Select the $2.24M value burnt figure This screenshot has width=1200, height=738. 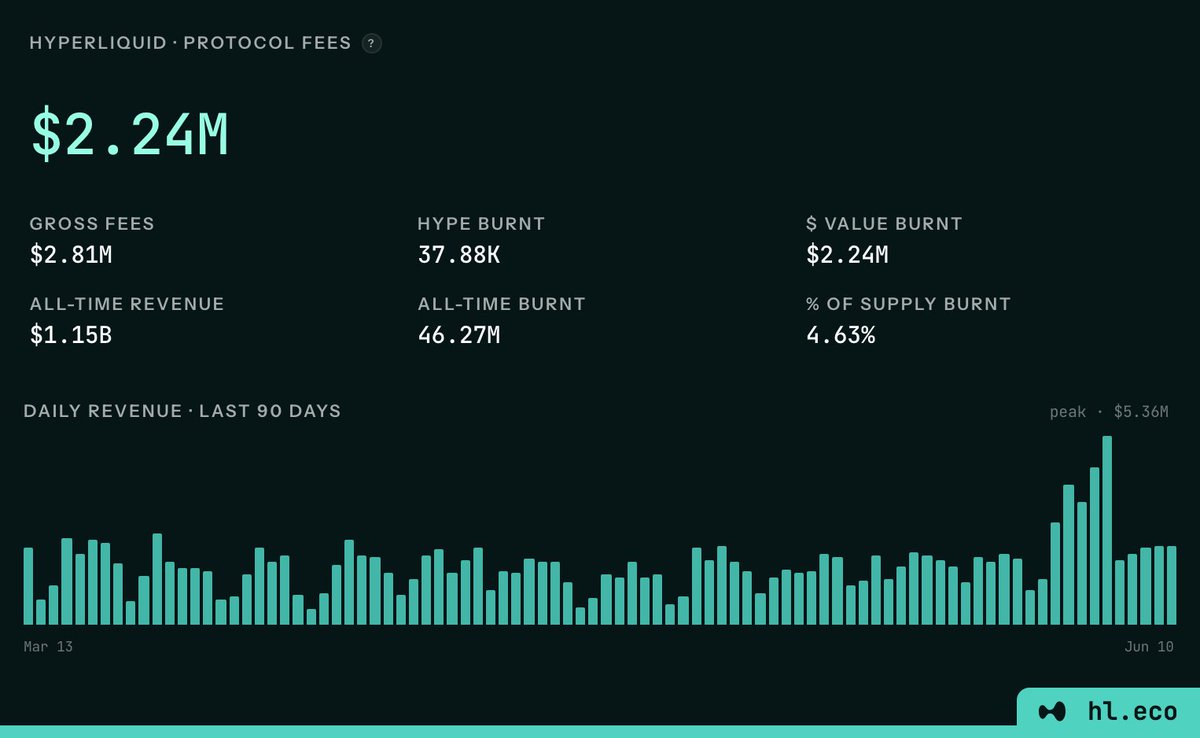847,255
